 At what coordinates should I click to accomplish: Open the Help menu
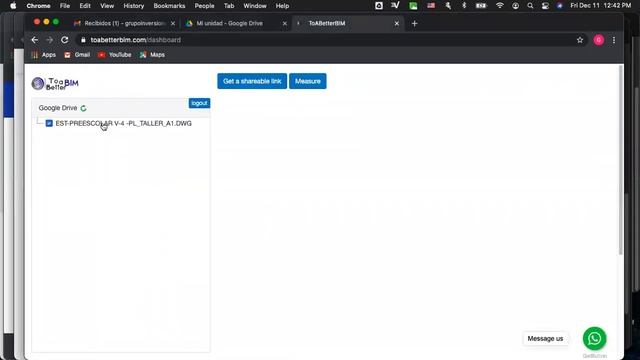(282, 6)
